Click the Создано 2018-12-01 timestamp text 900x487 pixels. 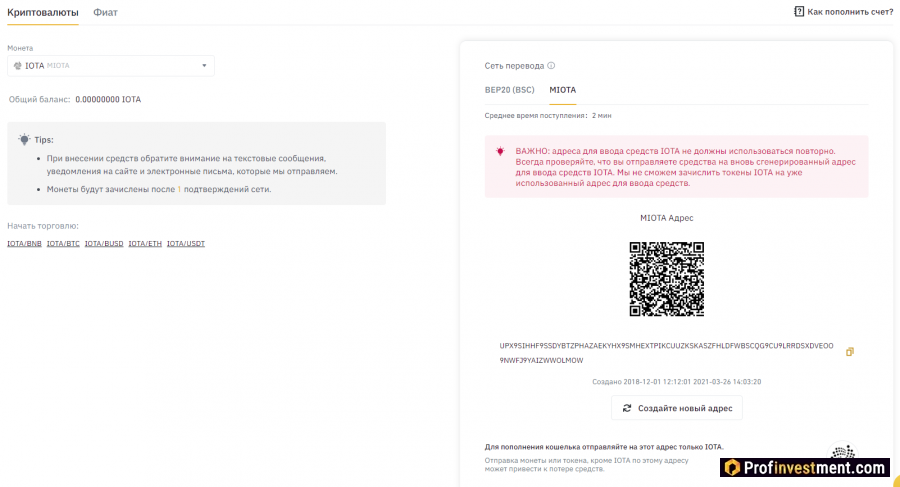pos(677,381)
